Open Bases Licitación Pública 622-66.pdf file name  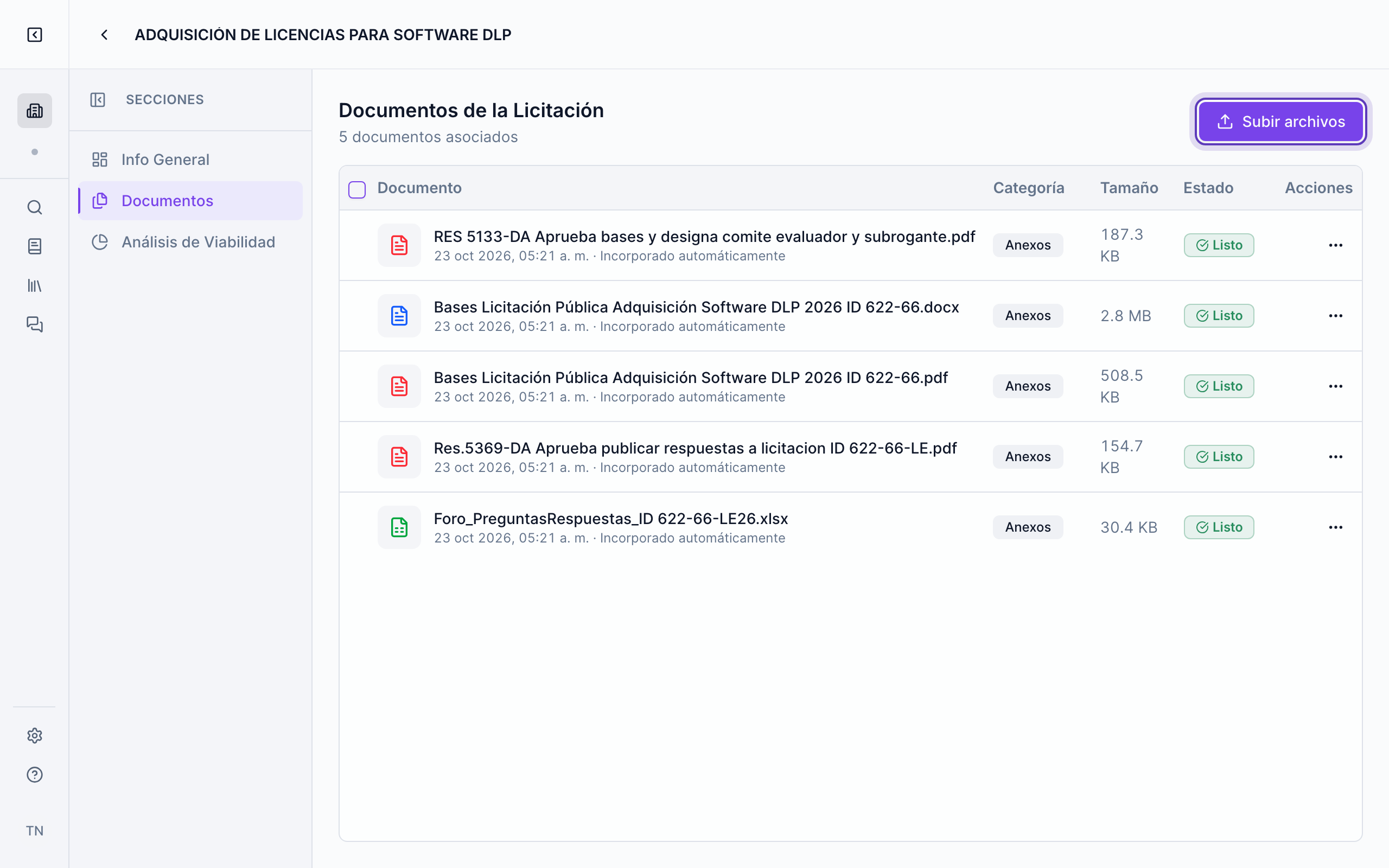tap(691, 378)
